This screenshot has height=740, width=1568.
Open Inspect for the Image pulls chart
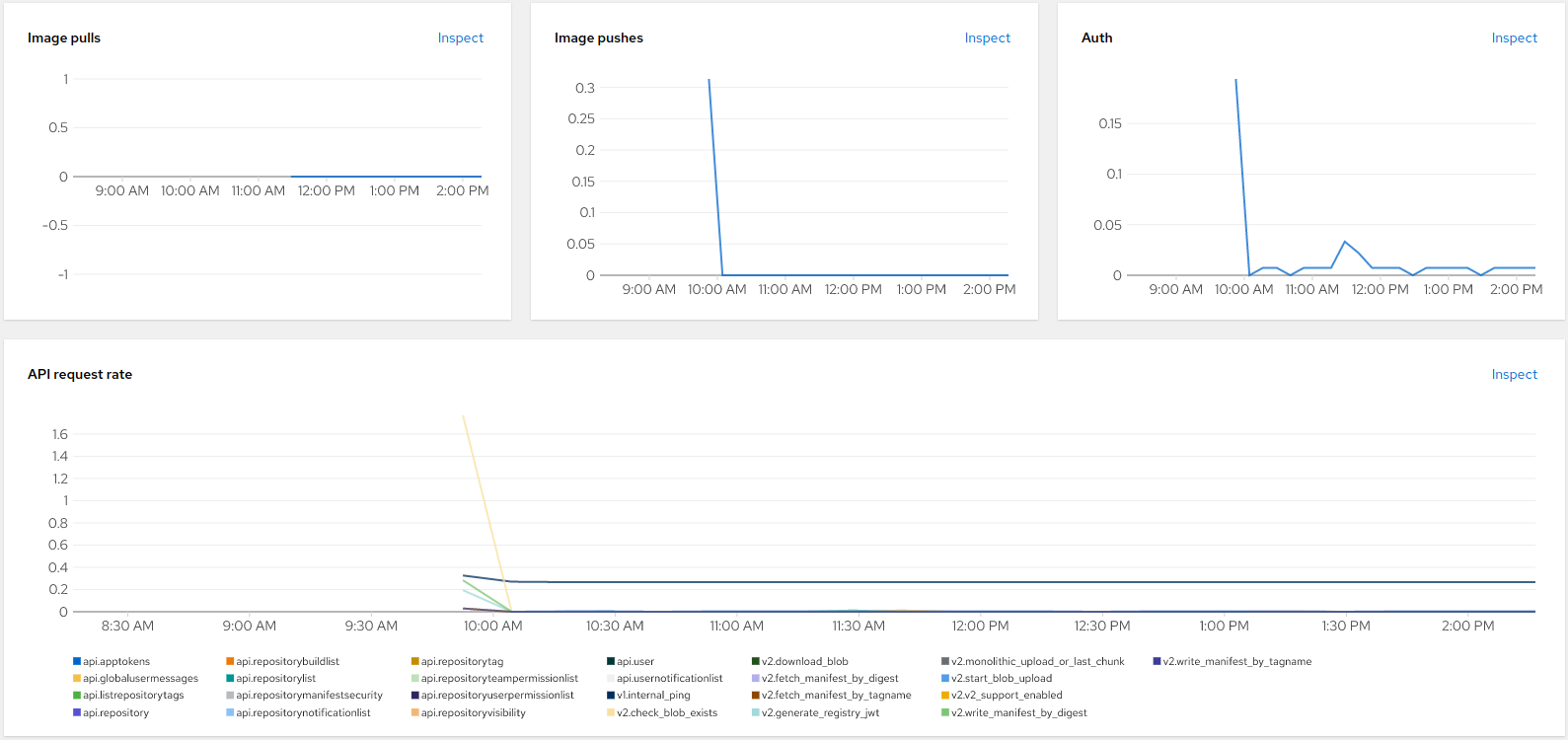click(x=460, y=37)
